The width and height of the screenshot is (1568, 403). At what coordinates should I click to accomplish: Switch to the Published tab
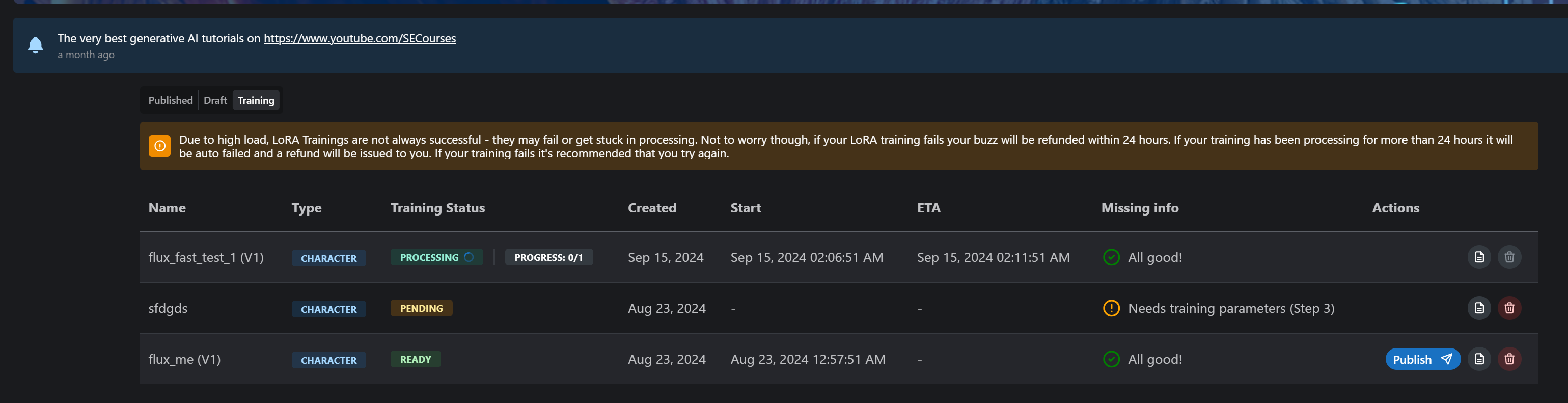click(171, 100)
